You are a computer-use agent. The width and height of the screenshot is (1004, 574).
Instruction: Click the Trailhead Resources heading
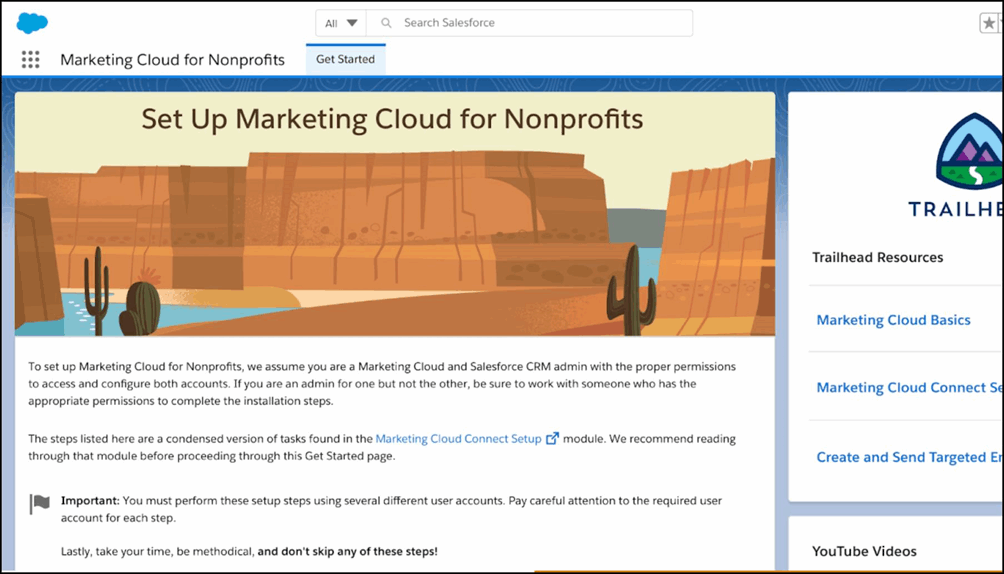pos(877,257)
